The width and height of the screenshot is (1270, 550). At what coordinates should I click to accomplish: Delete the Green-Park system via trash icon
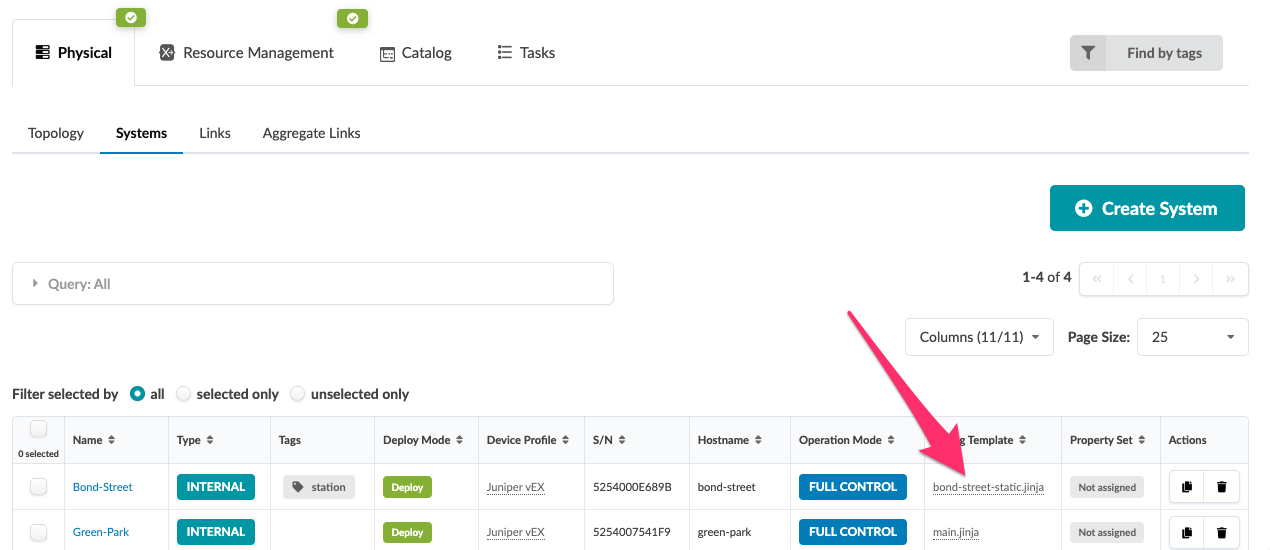tap(1221, 532)
